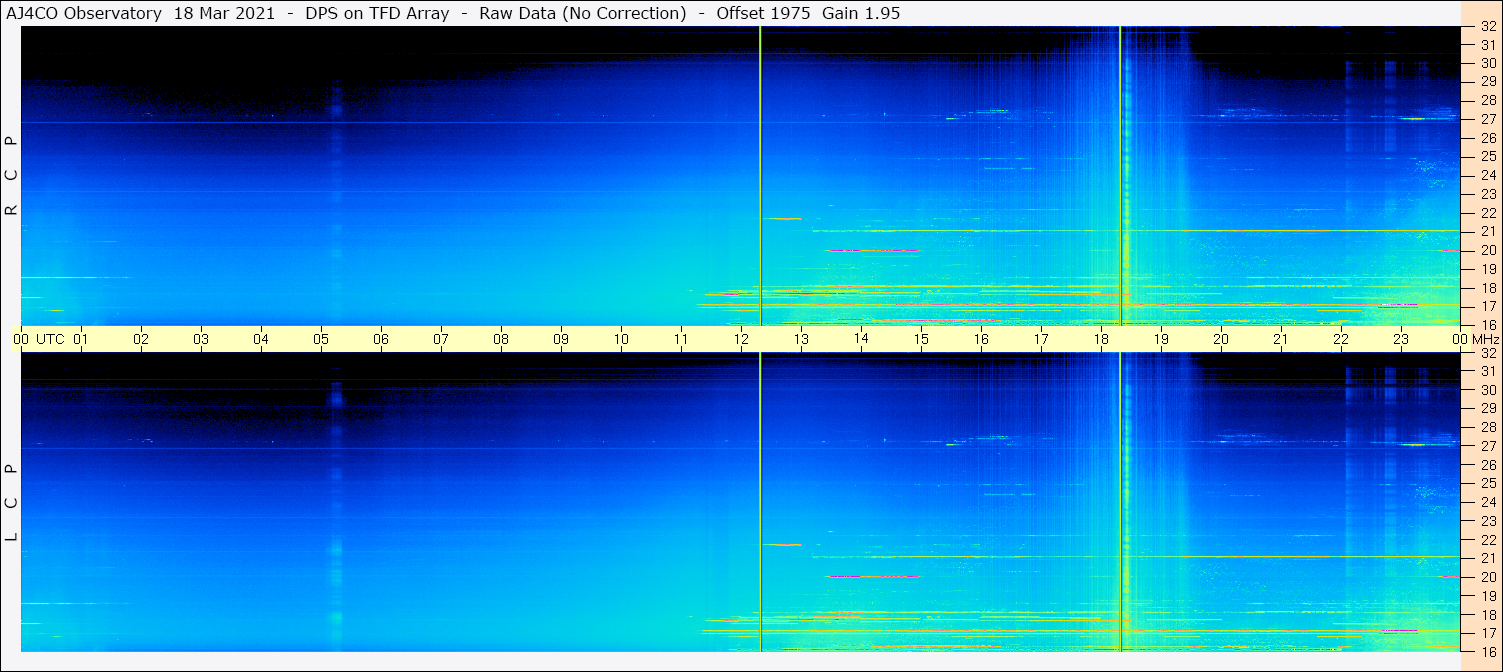This screenshot has width=1503, height=672.
Task: Click the 32 MHz label of LCP panel
Action: 1487,353
